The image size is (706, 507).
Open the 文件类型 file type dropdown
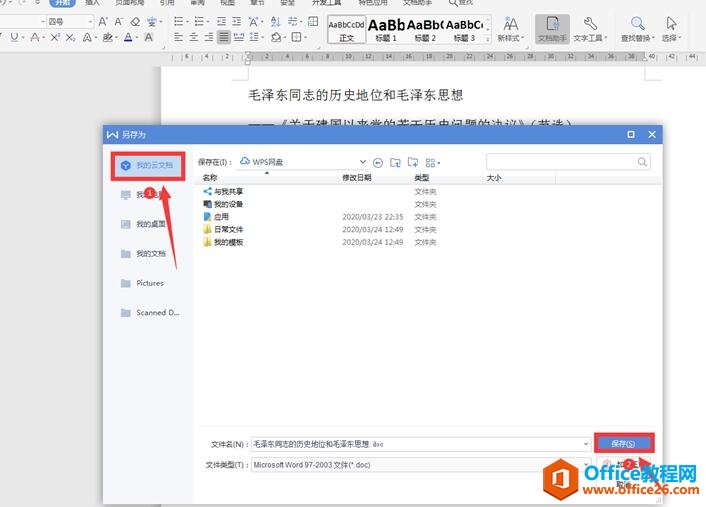421,465
